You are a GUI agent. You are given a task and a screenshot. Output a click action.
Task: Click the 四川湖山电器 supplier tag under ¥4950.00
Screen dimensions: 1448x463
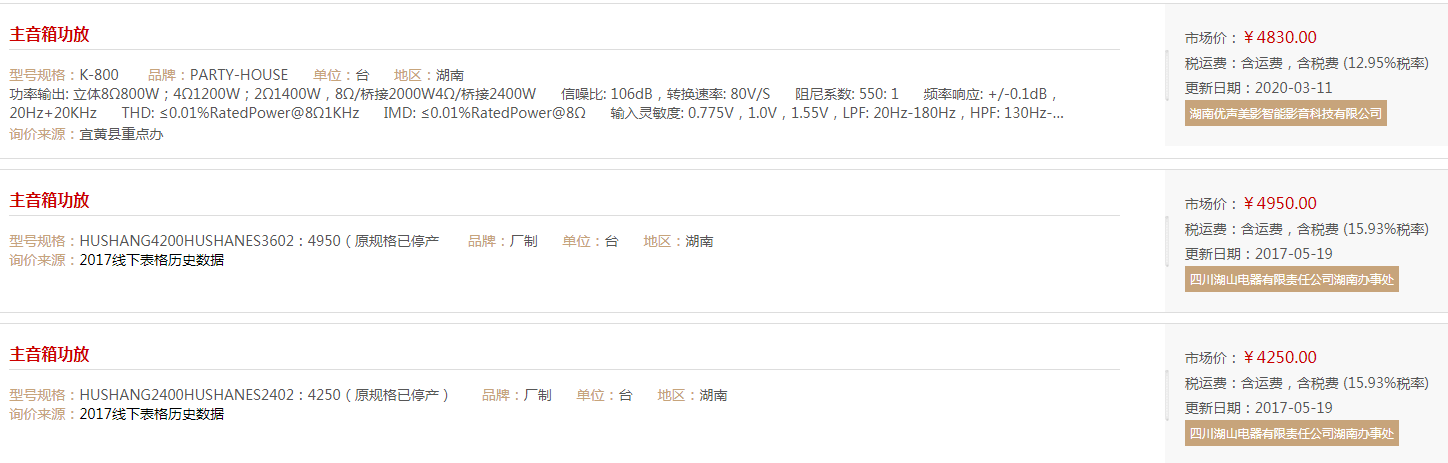1291,279
